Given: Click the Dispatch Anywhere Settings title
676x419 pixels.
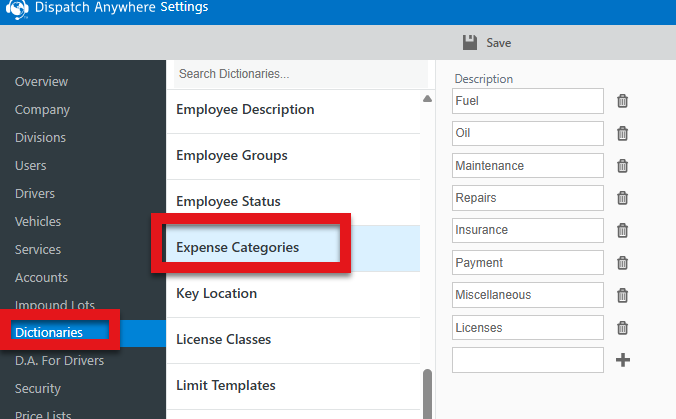Looking at the screenshot, I should tap(122, 7).
